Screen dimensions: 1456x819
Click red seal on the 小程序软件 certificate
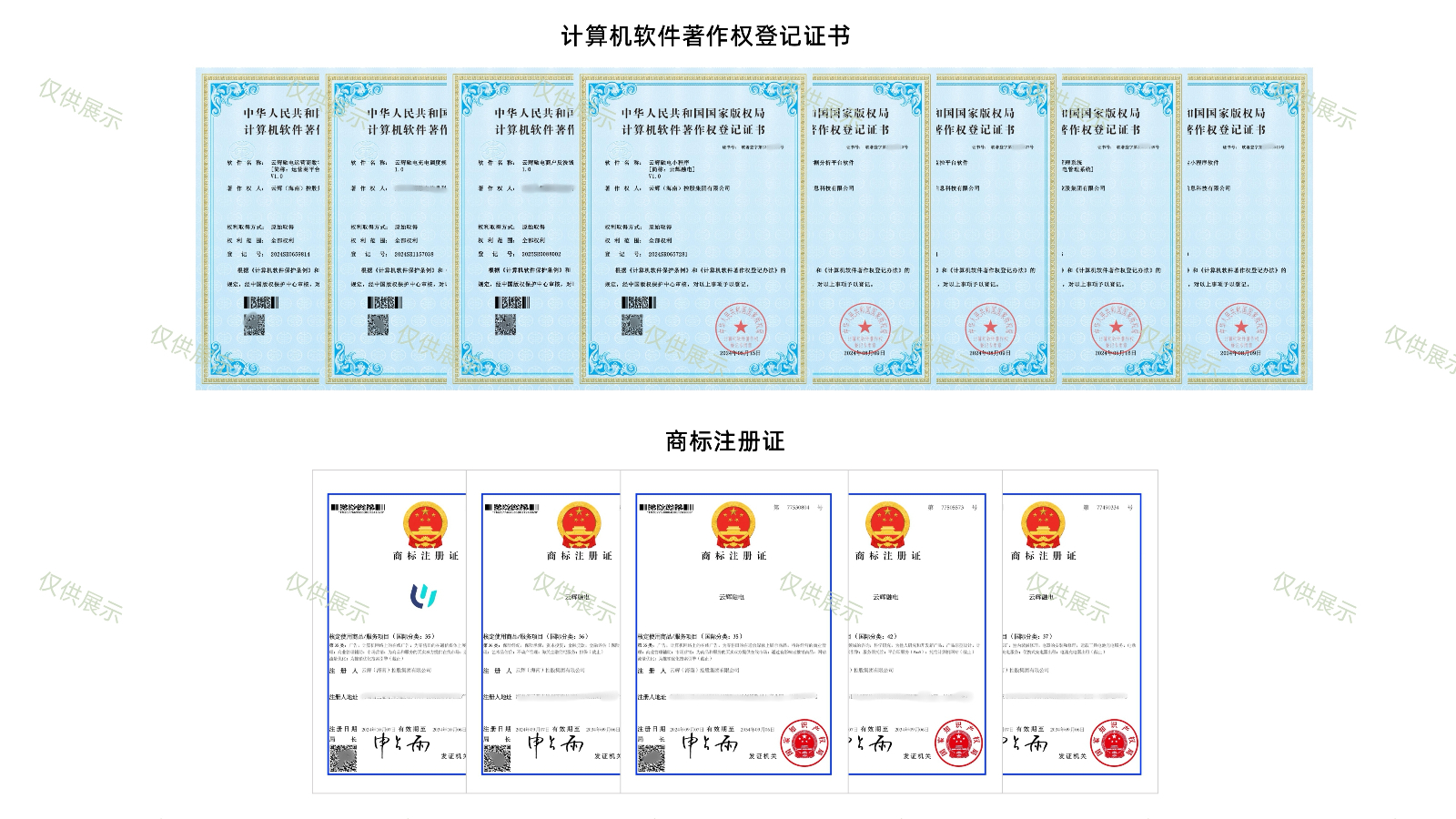coord(1242,329)
